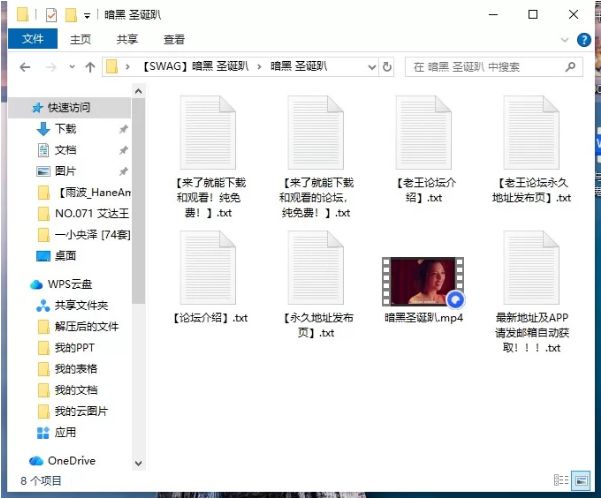Viewport: 601px width, 499px height.
Task: Open 【雨波_HaneAme folder in sidebar
Action: pos(84,192)
